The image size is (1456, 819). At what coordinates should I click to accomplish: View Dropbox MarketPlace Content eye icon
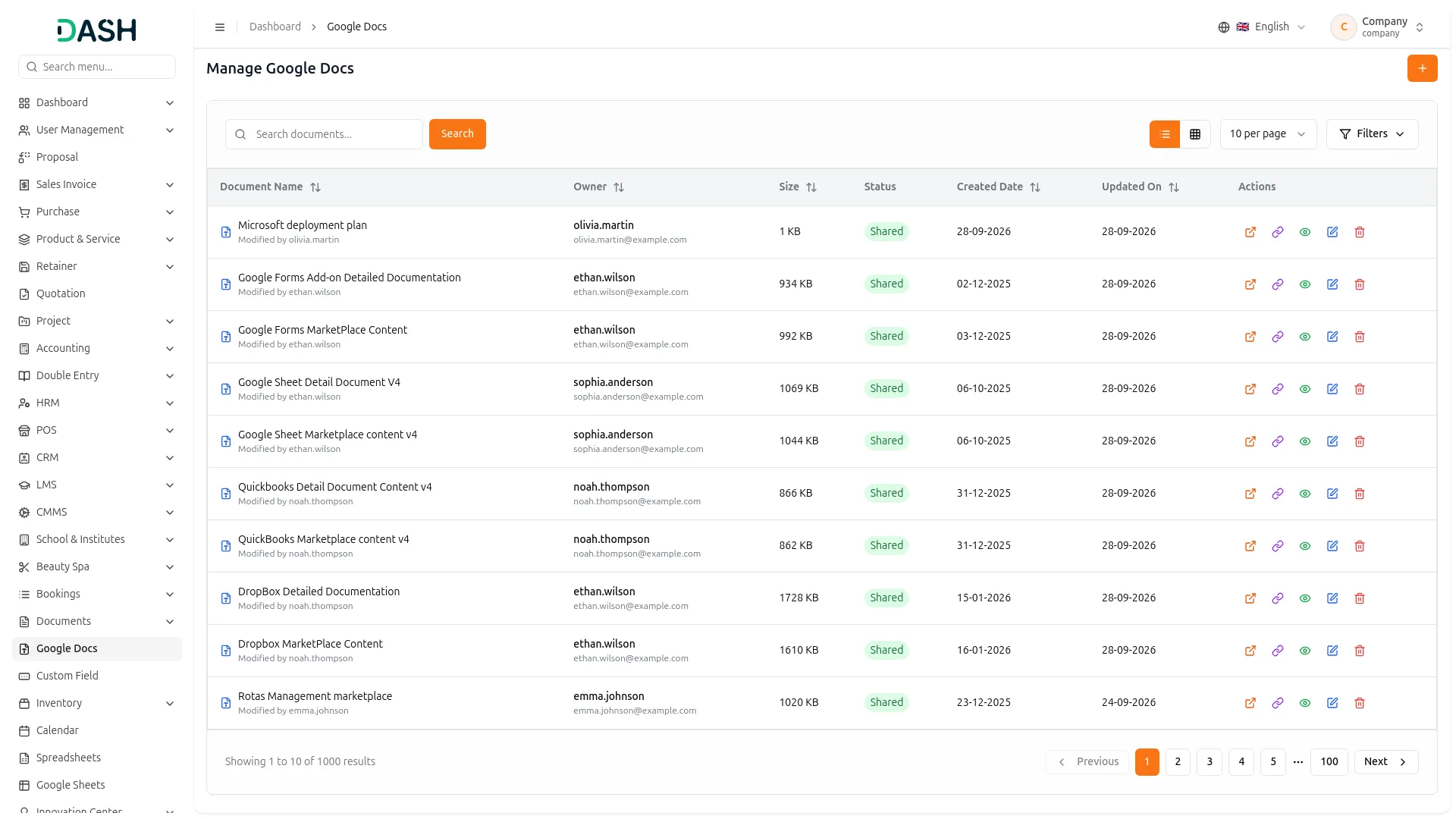click(1304, 651)
